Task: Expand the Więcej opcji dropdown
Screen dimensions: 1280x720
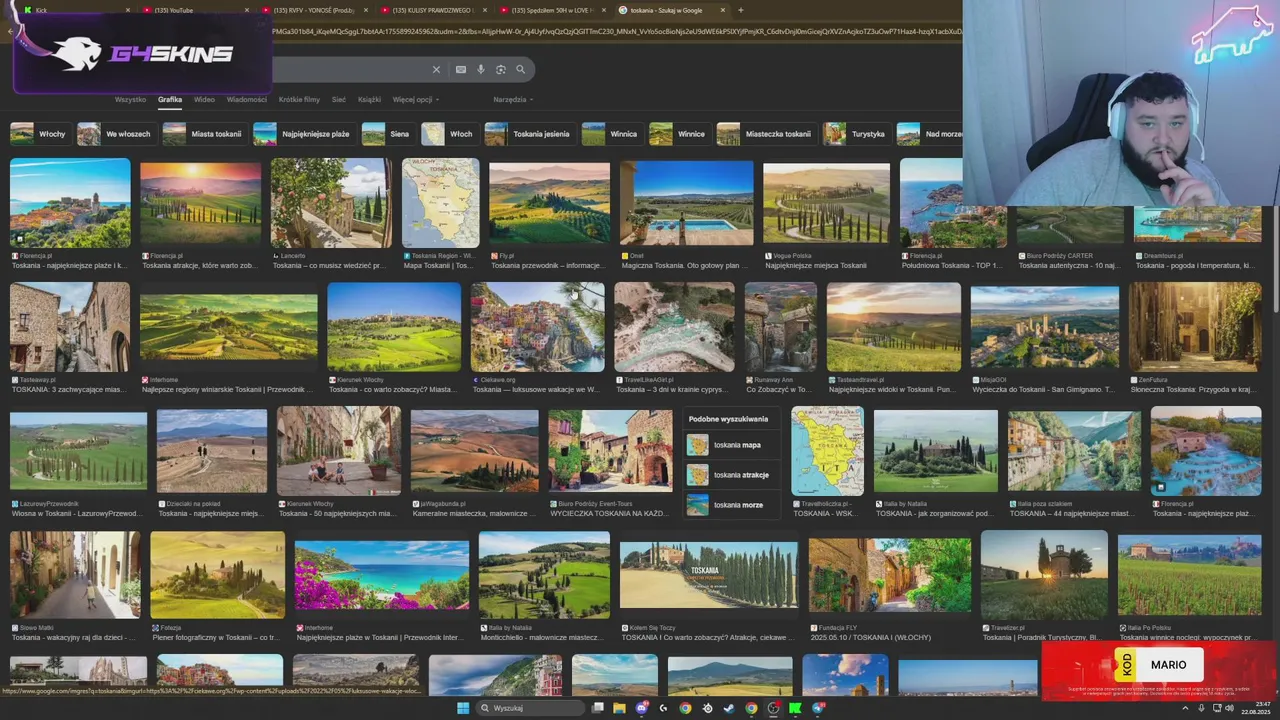Action: click(416, 100)
